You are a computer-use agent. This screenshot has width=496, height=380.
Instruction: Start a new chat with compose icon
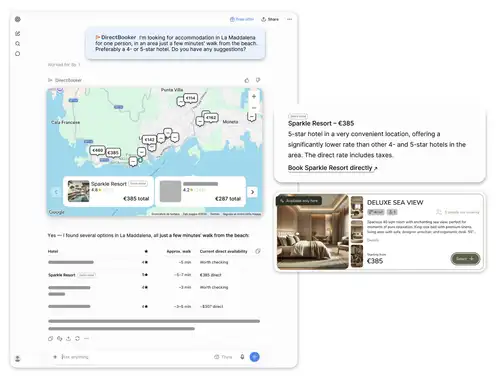(x=18, y=33)
